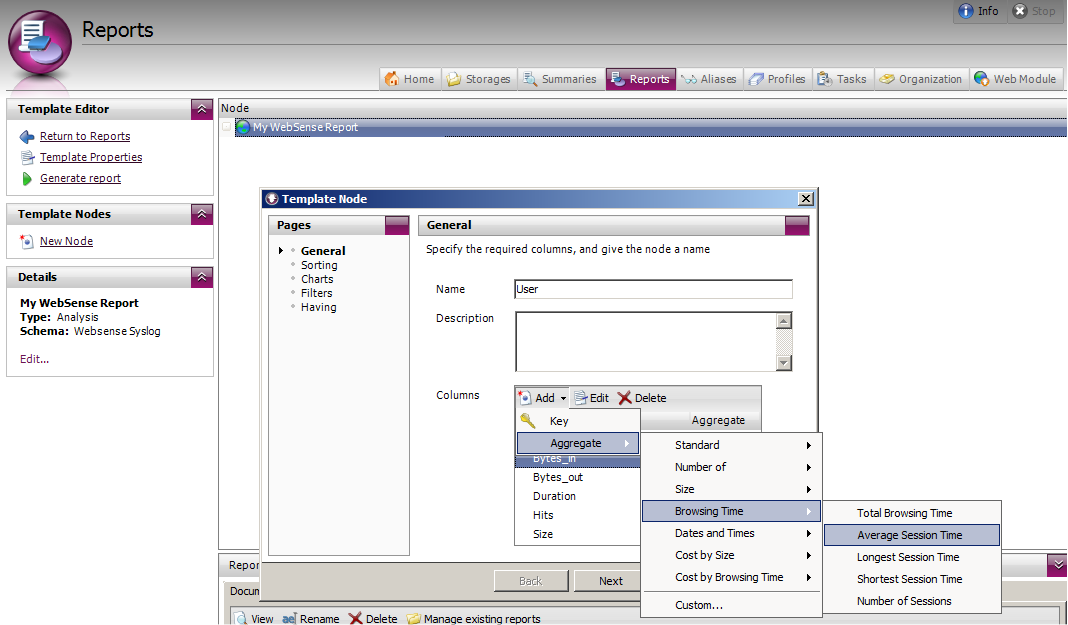Viewport: 1068px width, 625px height.
Task: Click the blue back arrow icon
Action: click(x=27, y=137)
